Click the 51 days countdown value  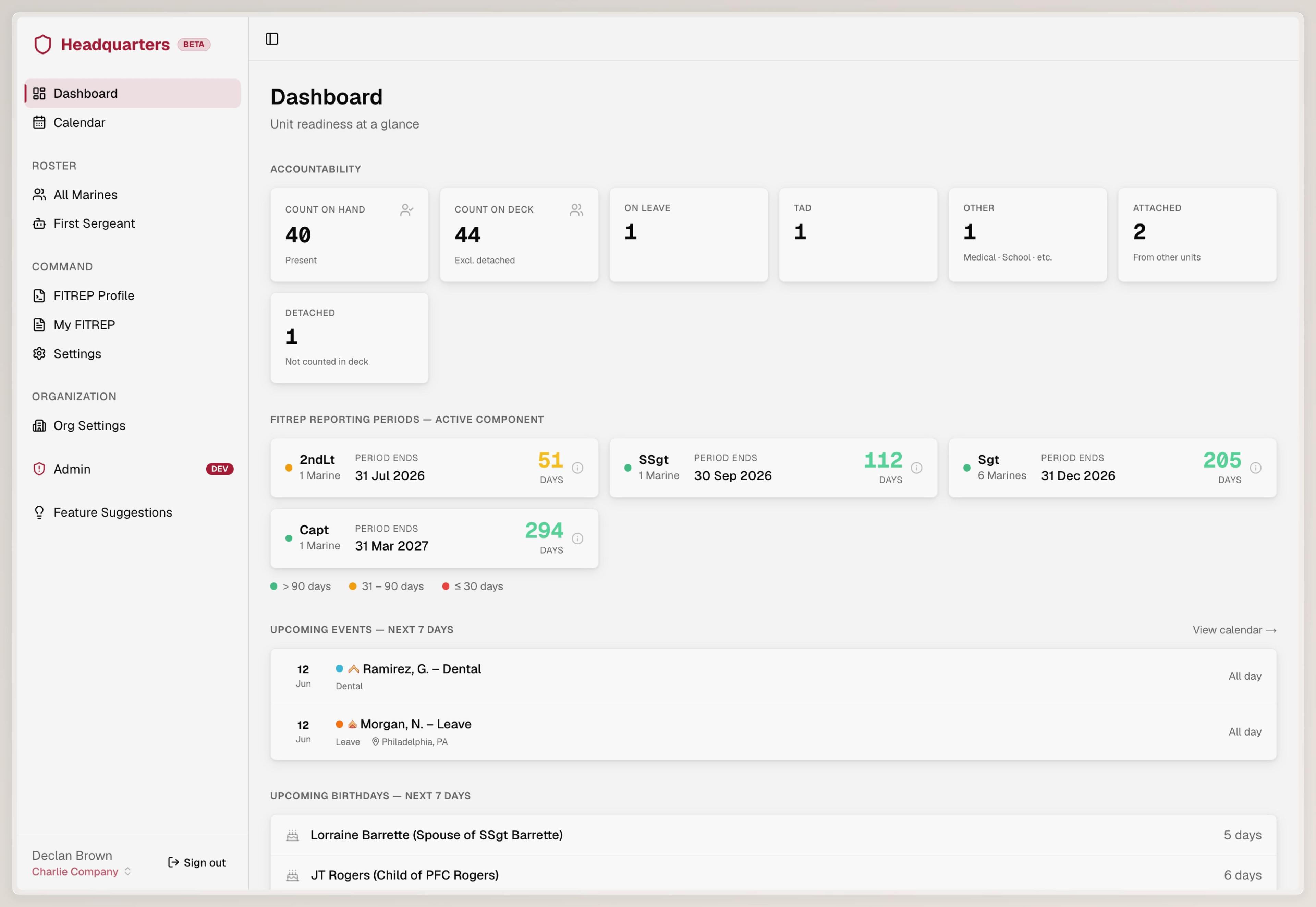[x=551, y=460]
